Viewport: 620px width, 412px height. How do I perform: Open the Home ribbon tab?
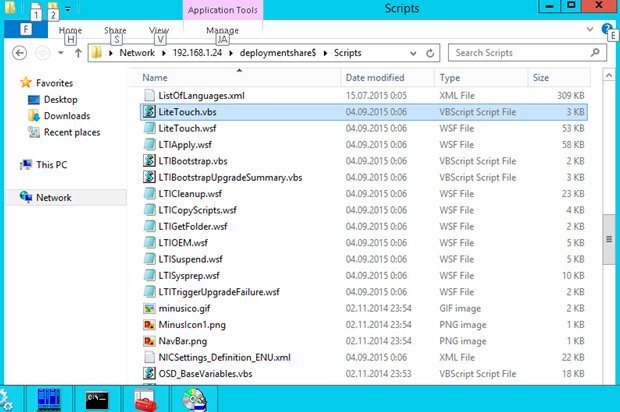pyautogui.click(x=70, y=30)
